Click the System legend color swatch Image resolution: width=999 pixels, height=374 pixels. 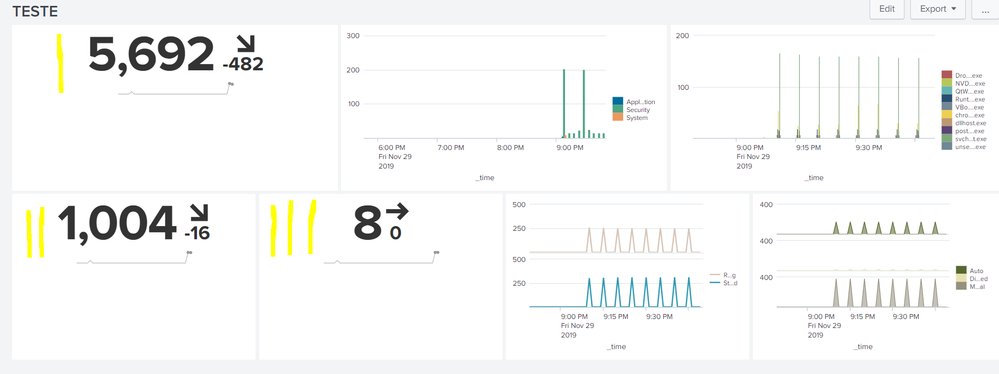(x=617, y=117)
